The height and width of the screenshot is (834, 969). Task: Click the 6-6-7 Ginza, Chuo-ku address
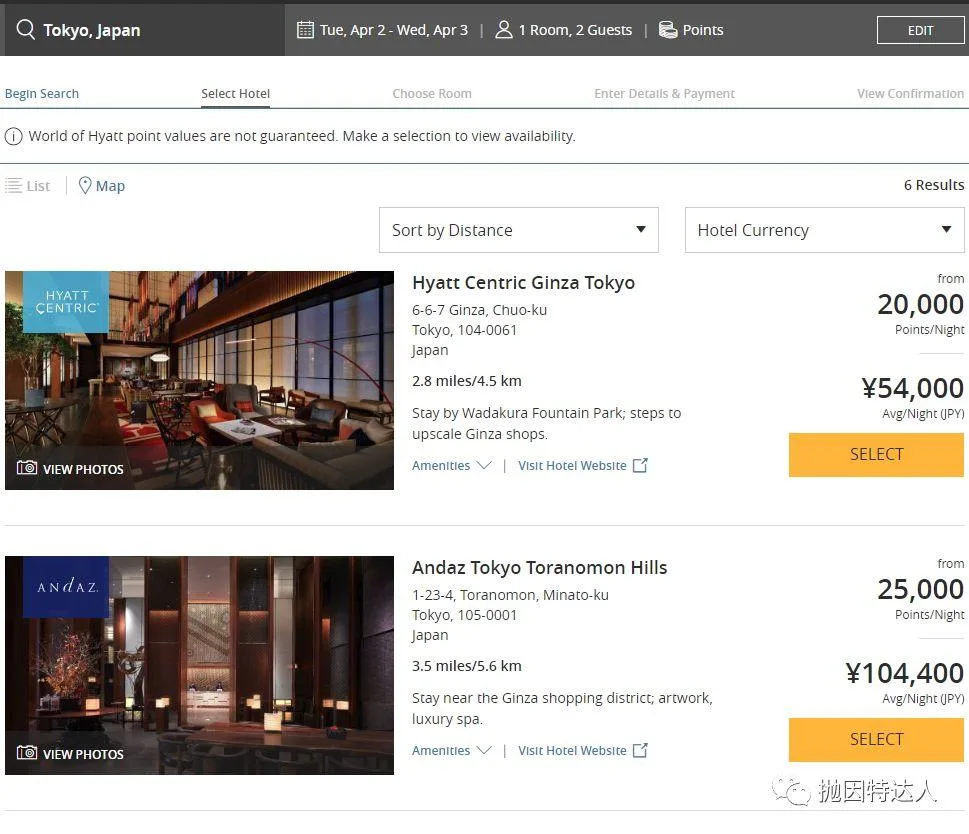point(480,310)
